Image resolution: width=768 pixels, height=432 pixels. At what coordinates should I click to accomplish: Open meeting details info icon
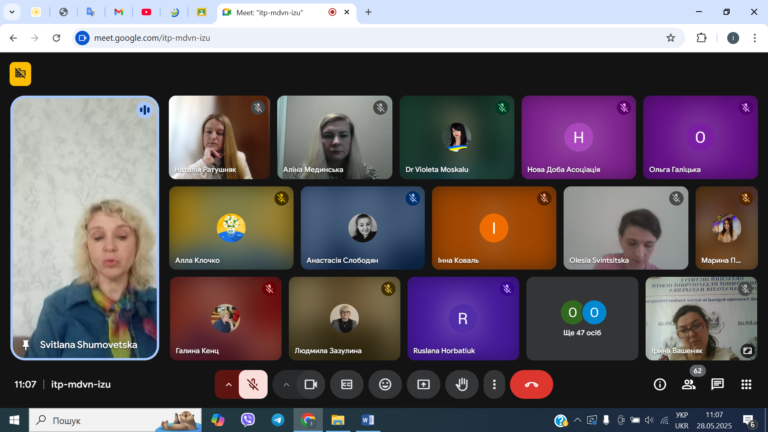(660, 384)
